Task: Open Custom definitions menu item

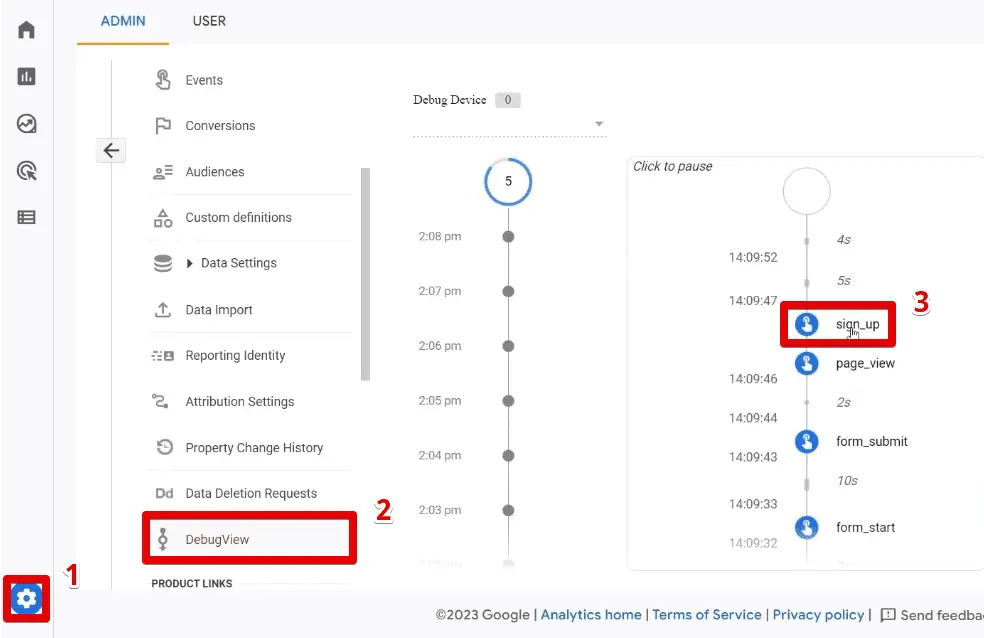Action: tap(238, 217)
